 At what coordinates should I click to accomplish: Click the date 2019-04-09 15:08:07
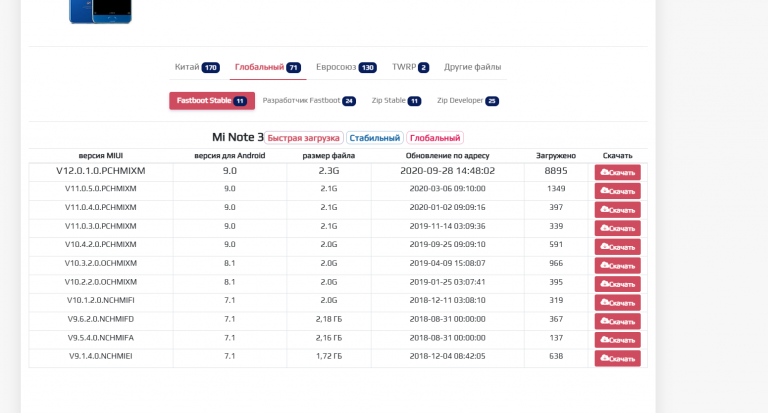(448, 263)
